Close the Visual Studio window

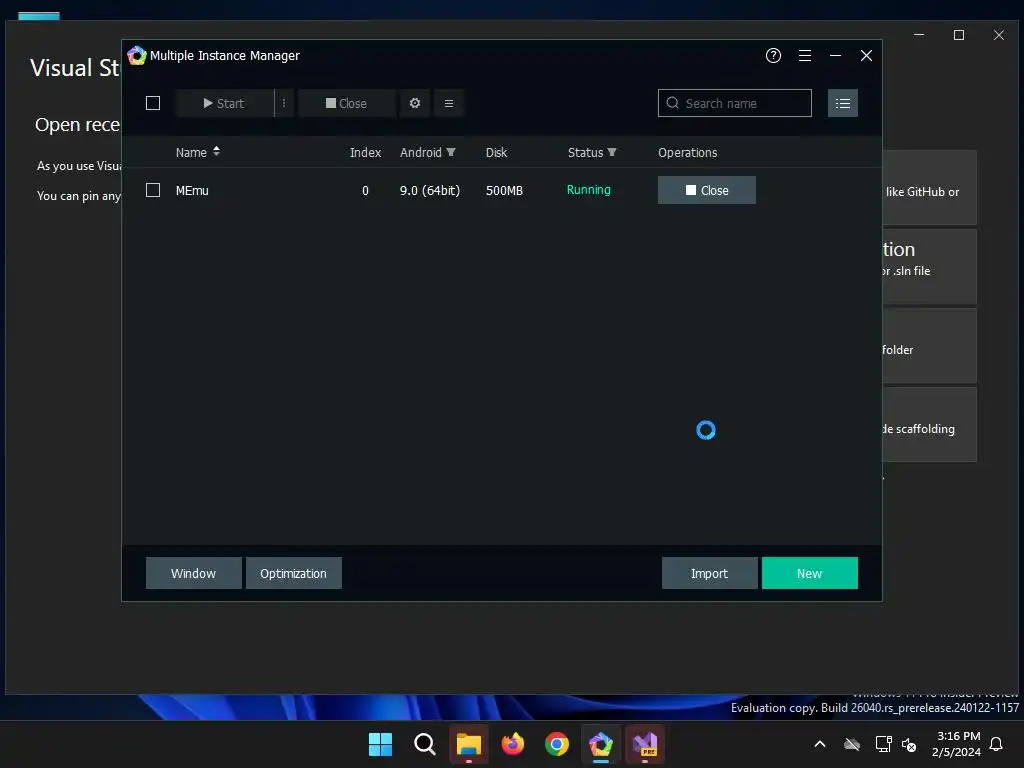[999, 35]
